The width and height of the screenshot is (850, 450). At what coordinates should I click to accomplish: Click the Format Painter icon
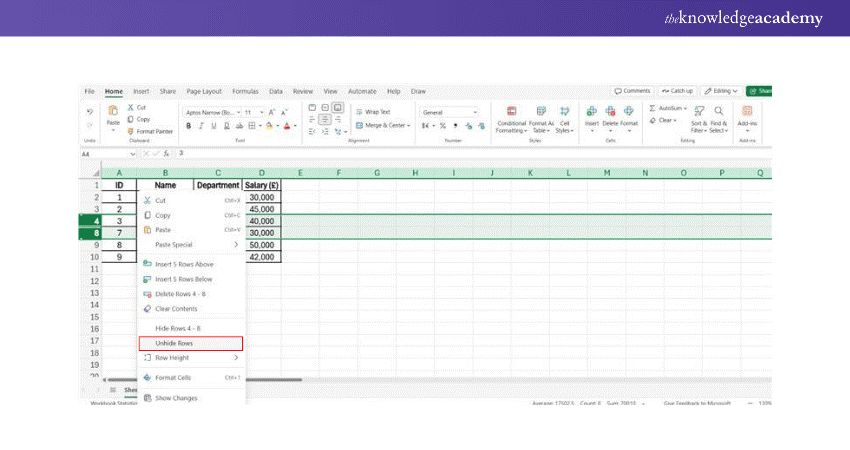[x=132, y=131]
